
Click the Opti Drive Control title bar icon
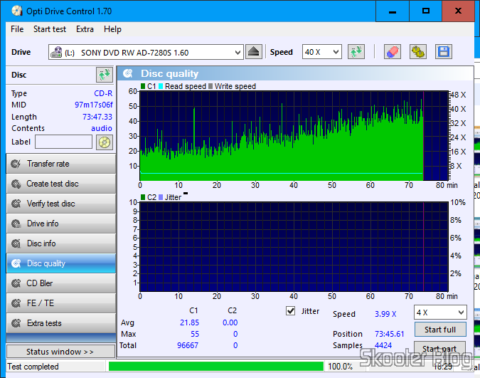point(17,11)
